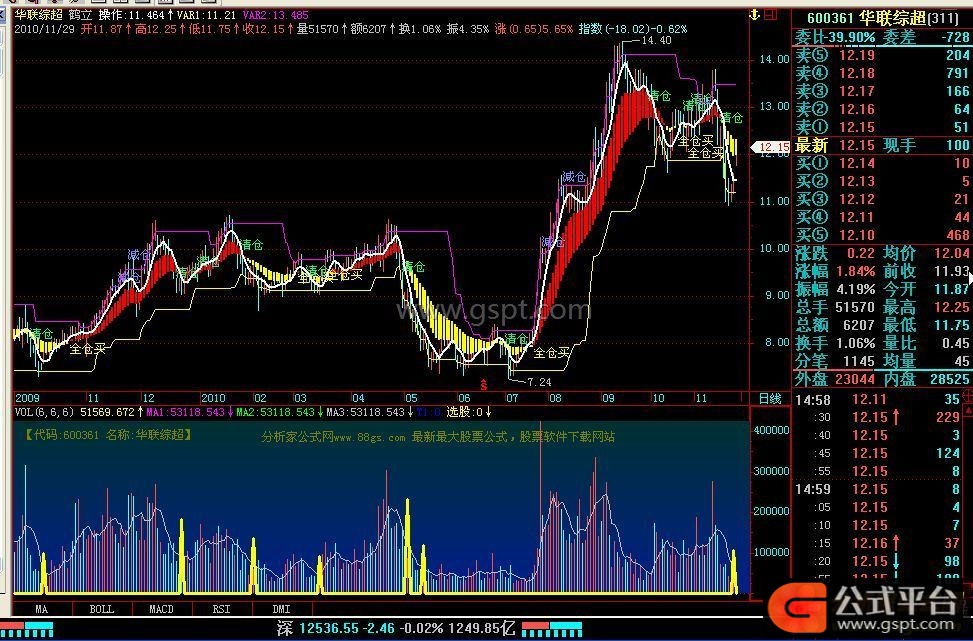Screen dimensions: 973x641
Task: Click the 涨跌 0.22 value
Action: point(860,253)
